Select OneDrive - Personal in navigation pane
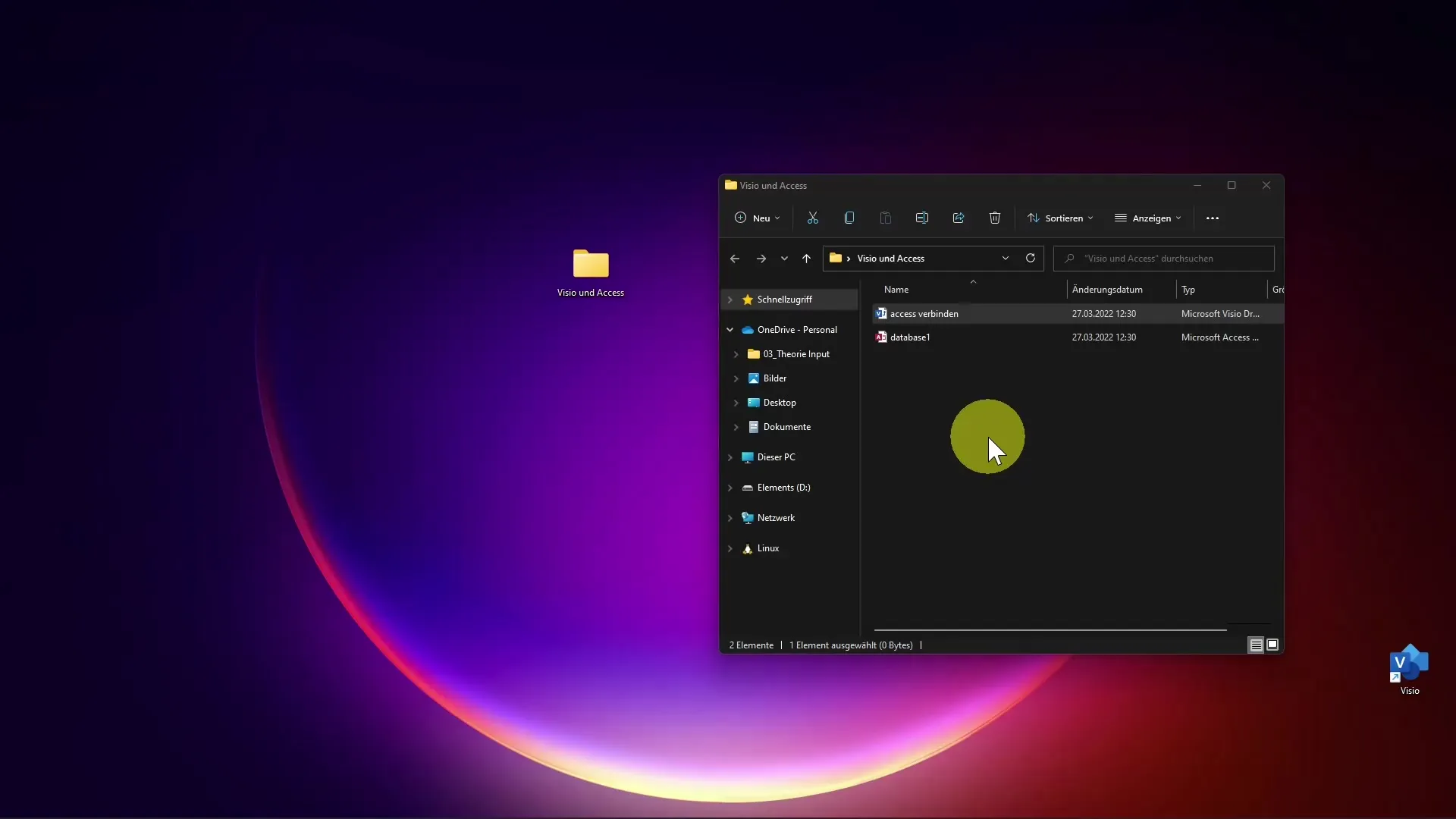 point(797,330)
